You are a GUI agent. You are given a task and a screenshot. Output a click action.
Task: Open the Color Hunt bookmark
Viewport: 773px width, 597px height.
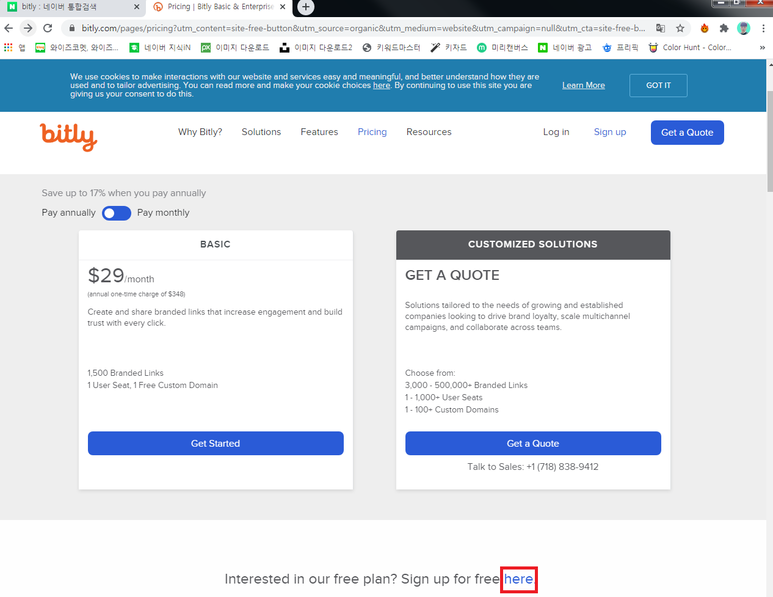pyautogui.click(x=690, y=47)
